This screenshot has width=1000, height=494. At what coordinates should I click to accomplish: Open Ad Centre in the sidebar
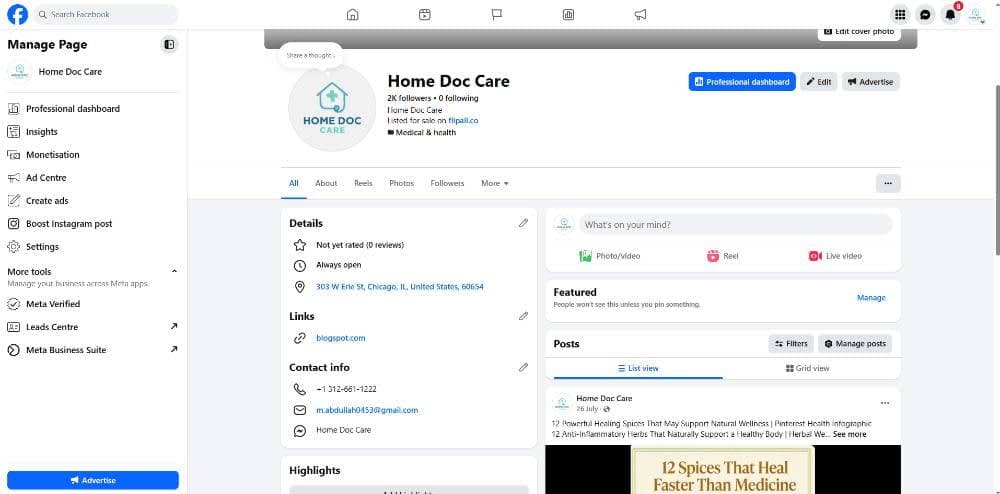pos(46,178)
